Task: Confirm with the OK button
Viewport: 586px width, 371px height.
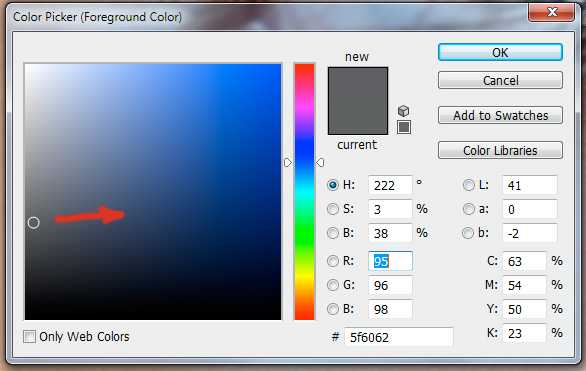Action: click(500, 52)
